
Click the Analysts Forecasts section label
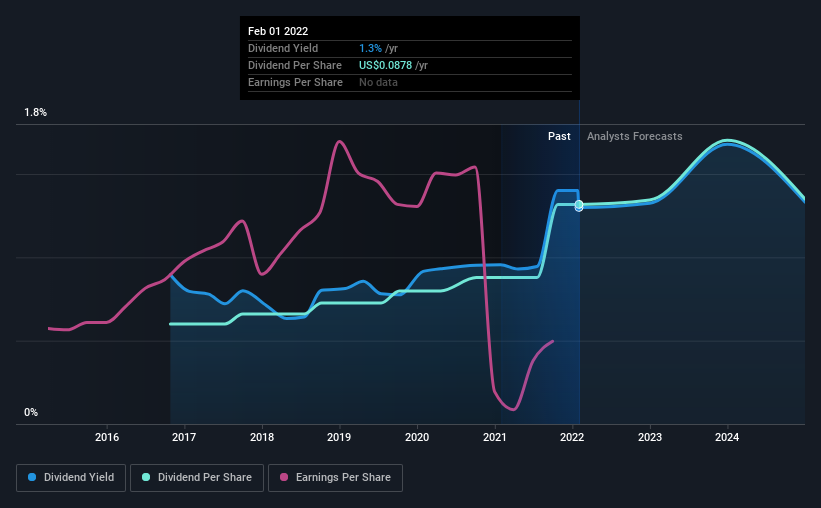pyautogui.click(x=635, y=136)
